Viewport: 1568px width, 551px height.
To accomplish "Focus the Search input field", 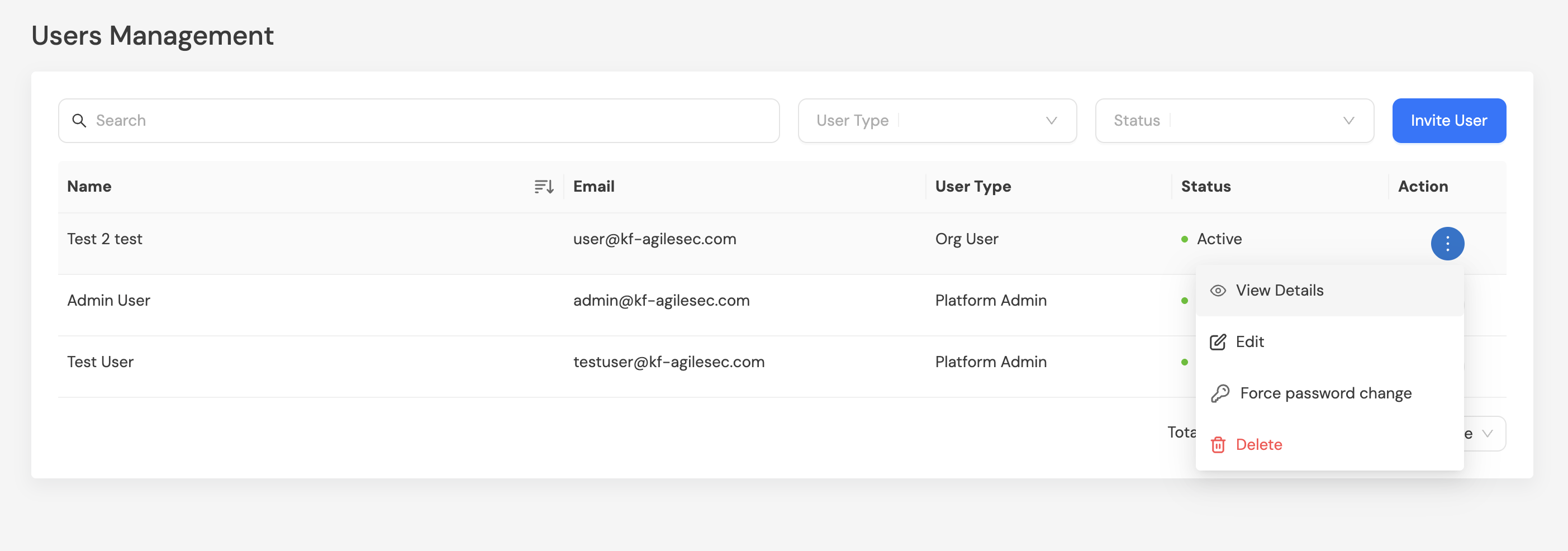I will 426,121.
